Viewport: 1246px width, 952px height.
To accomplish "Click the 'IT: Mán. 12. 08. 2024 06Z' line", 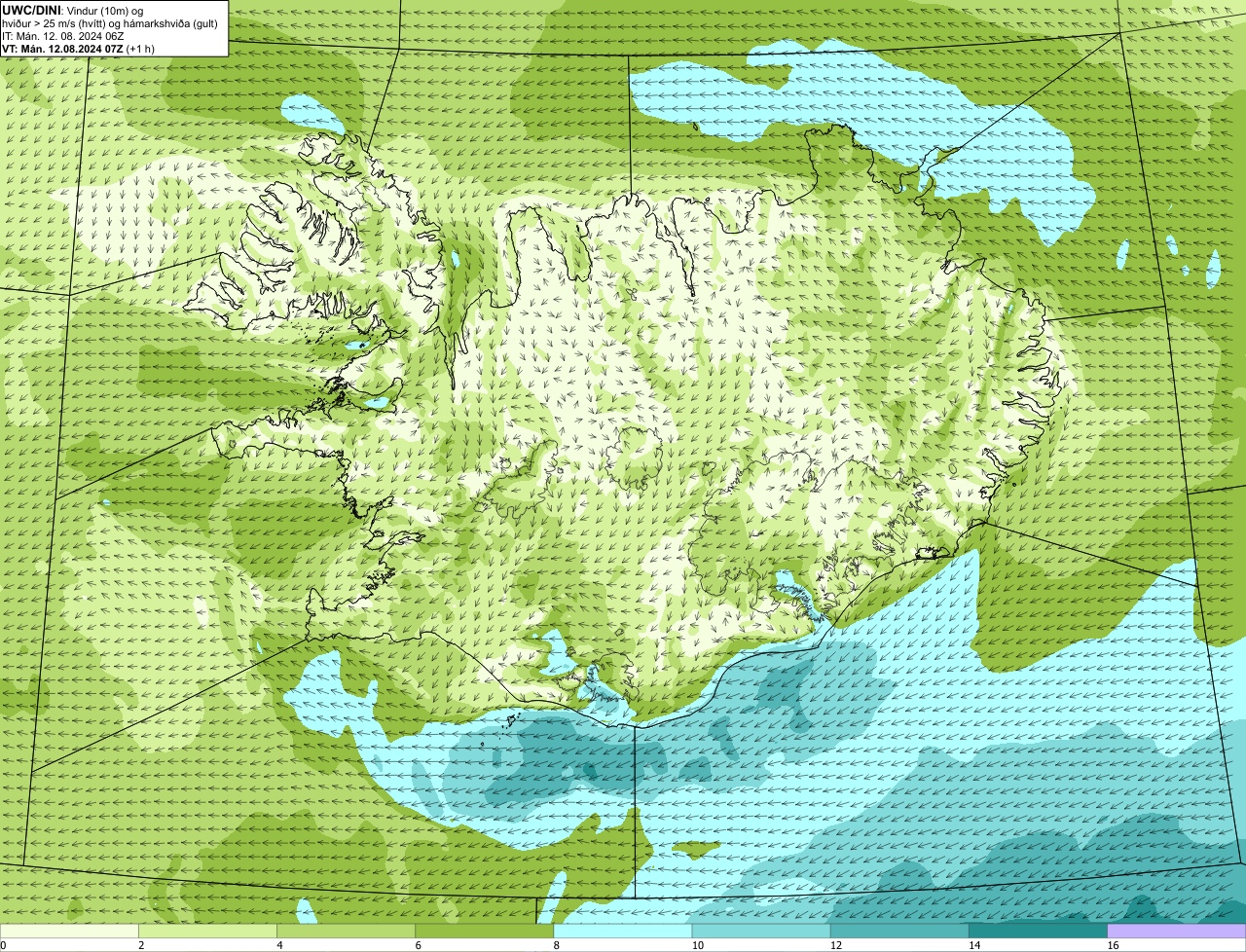I will [62, 35].
